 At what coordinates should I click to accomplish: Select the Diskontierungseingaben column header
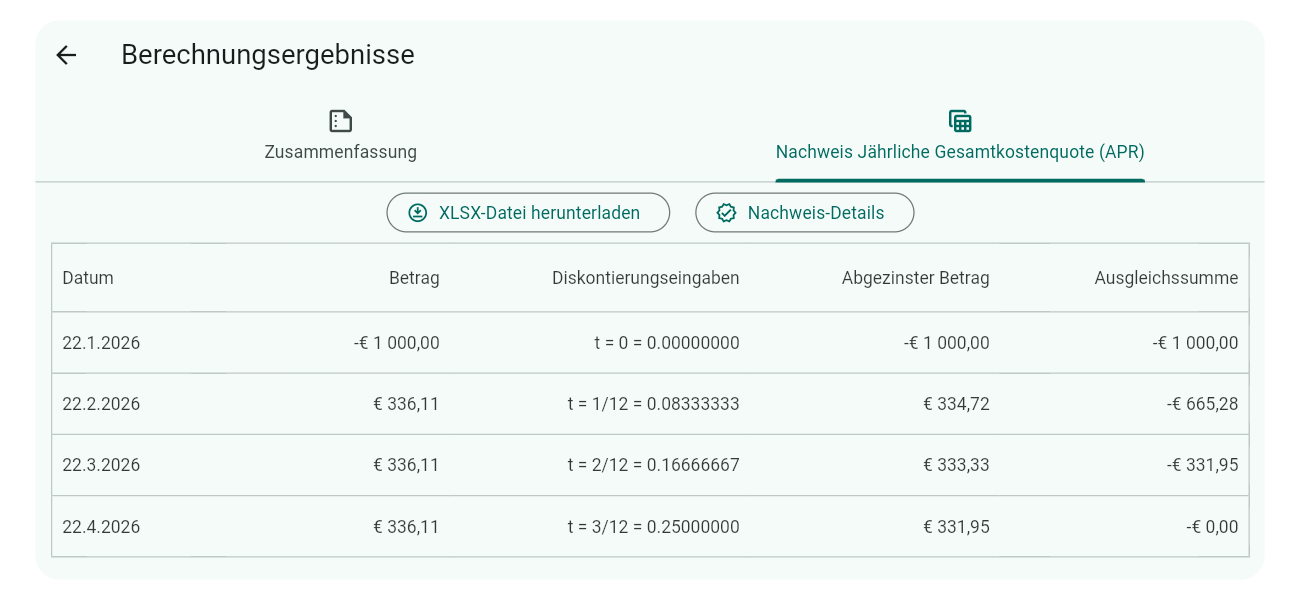644,278
